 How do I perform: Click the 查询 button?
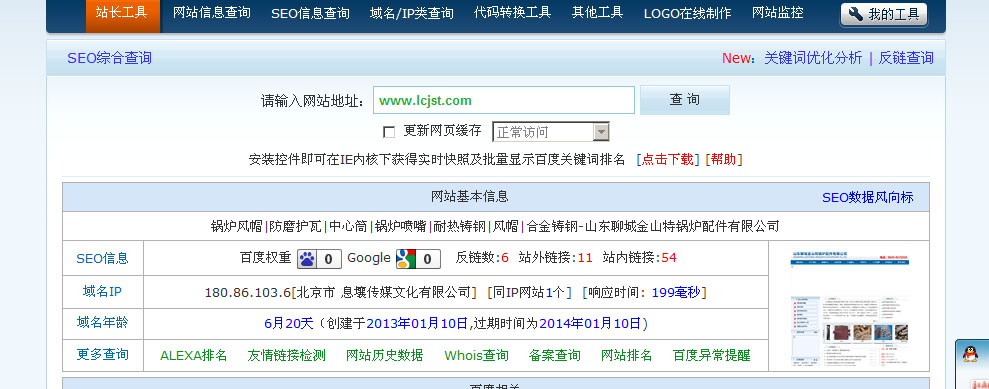pos(685,100)
